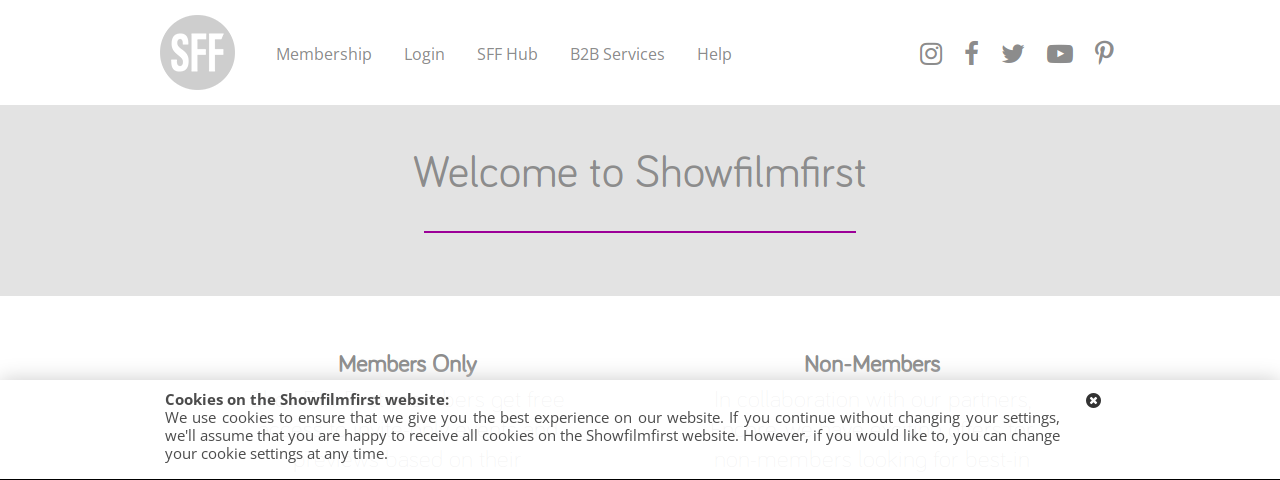Open the YouTube social icon
Screen dimensions: 1280x480
1060,54
